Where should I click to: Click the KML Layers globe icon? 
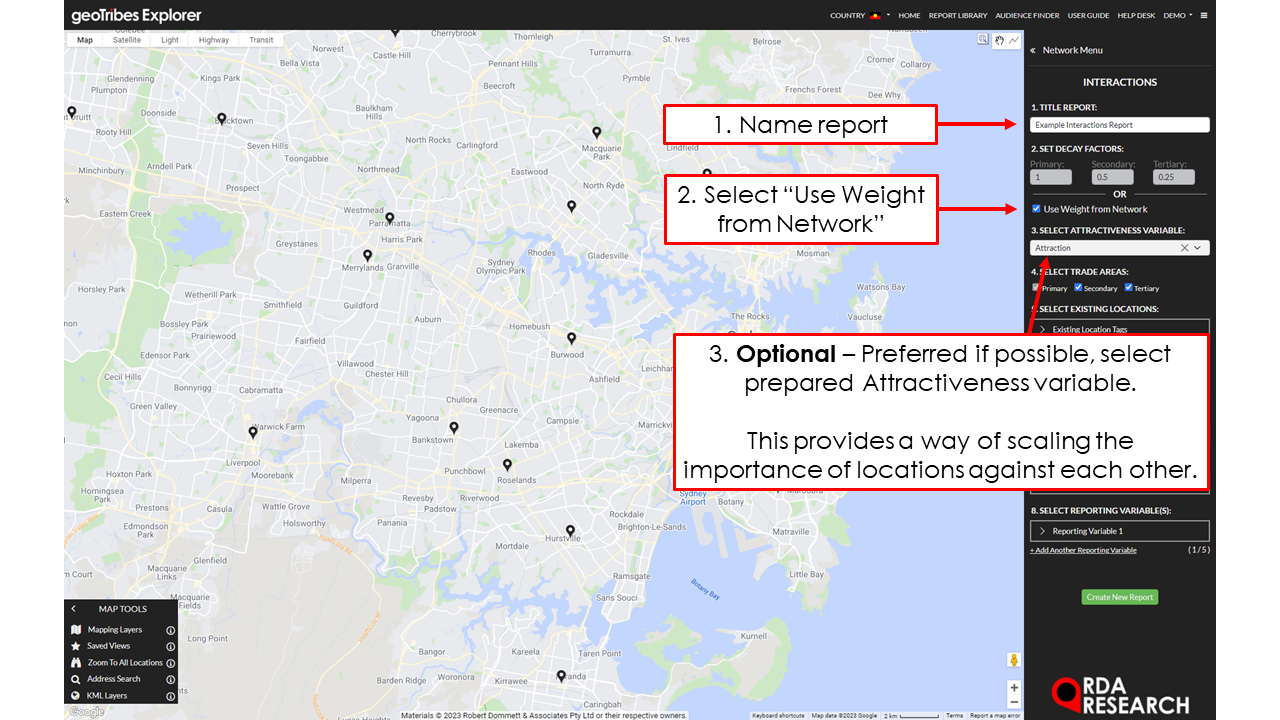click(76, 695)
